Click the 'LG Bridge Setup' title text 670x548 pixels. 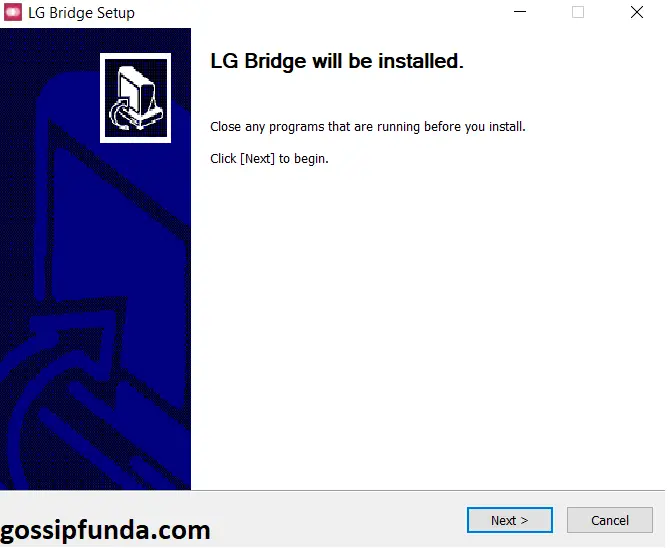coord(81,13)
